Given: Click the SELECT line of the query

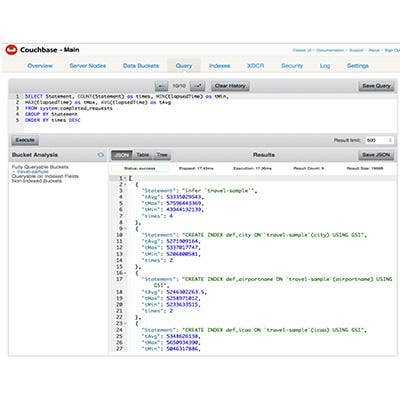Looking at the screenshot, I should [127, 96].
